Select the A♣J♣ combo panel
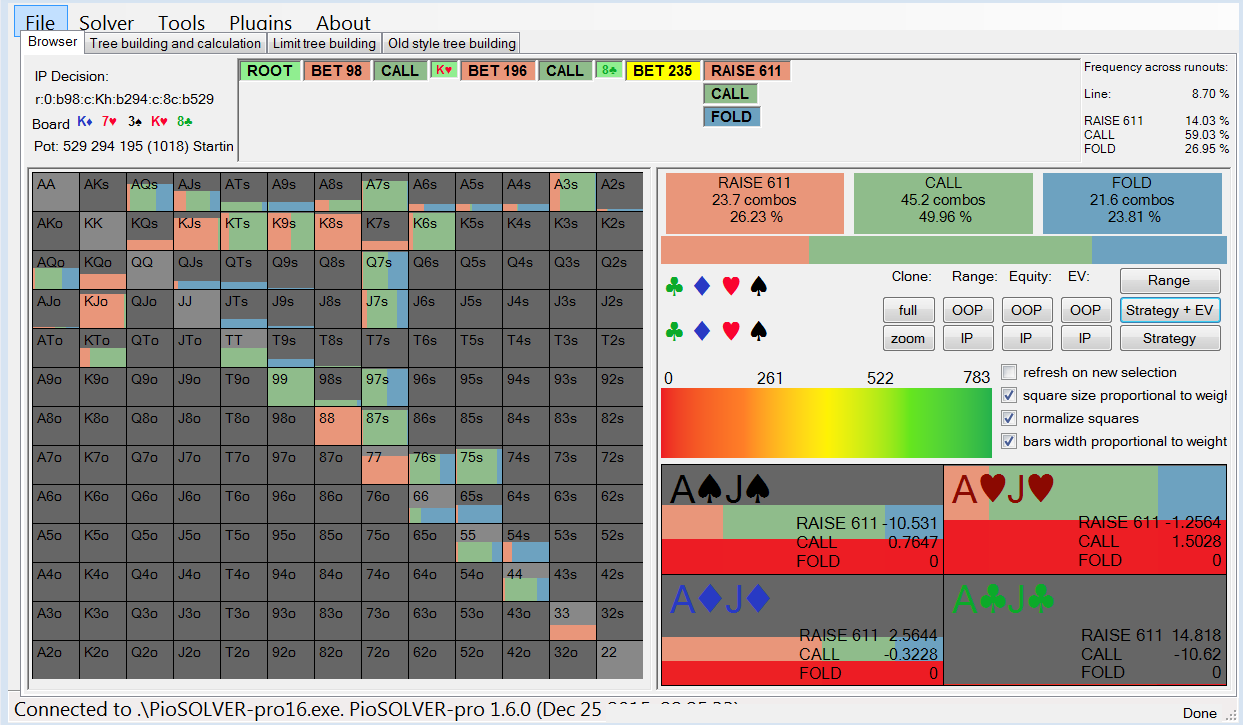Viewport: 1243px width, 725px height. click(1085, 629)
